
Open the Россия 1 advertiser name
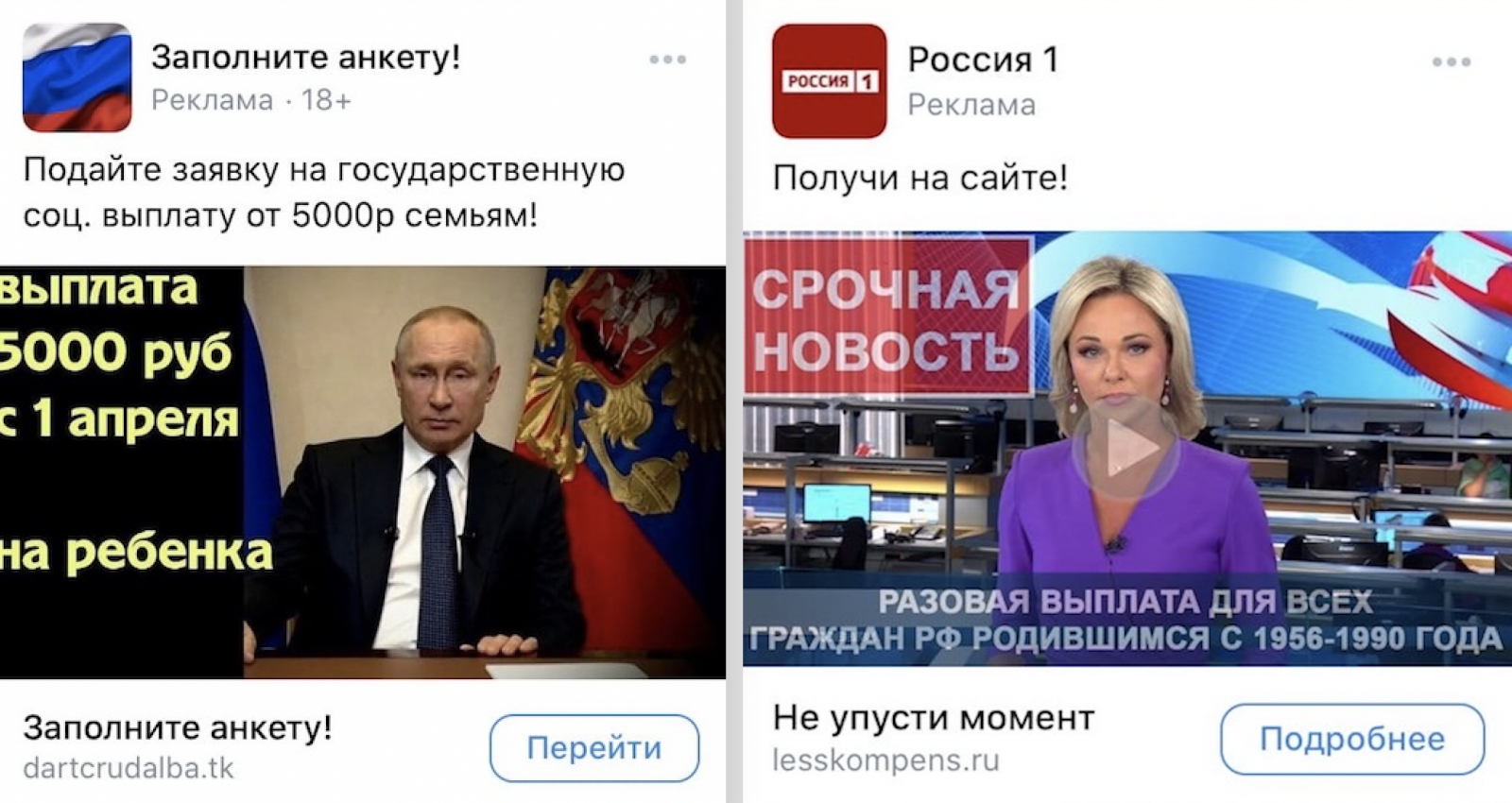pyautogui.click(x=983, y=60)
